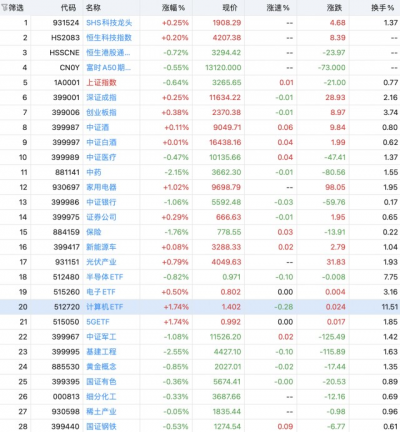Open the 保险 sector row
Image resolution: width=400 pixels, height=432 pixels.
pos(94,232)
